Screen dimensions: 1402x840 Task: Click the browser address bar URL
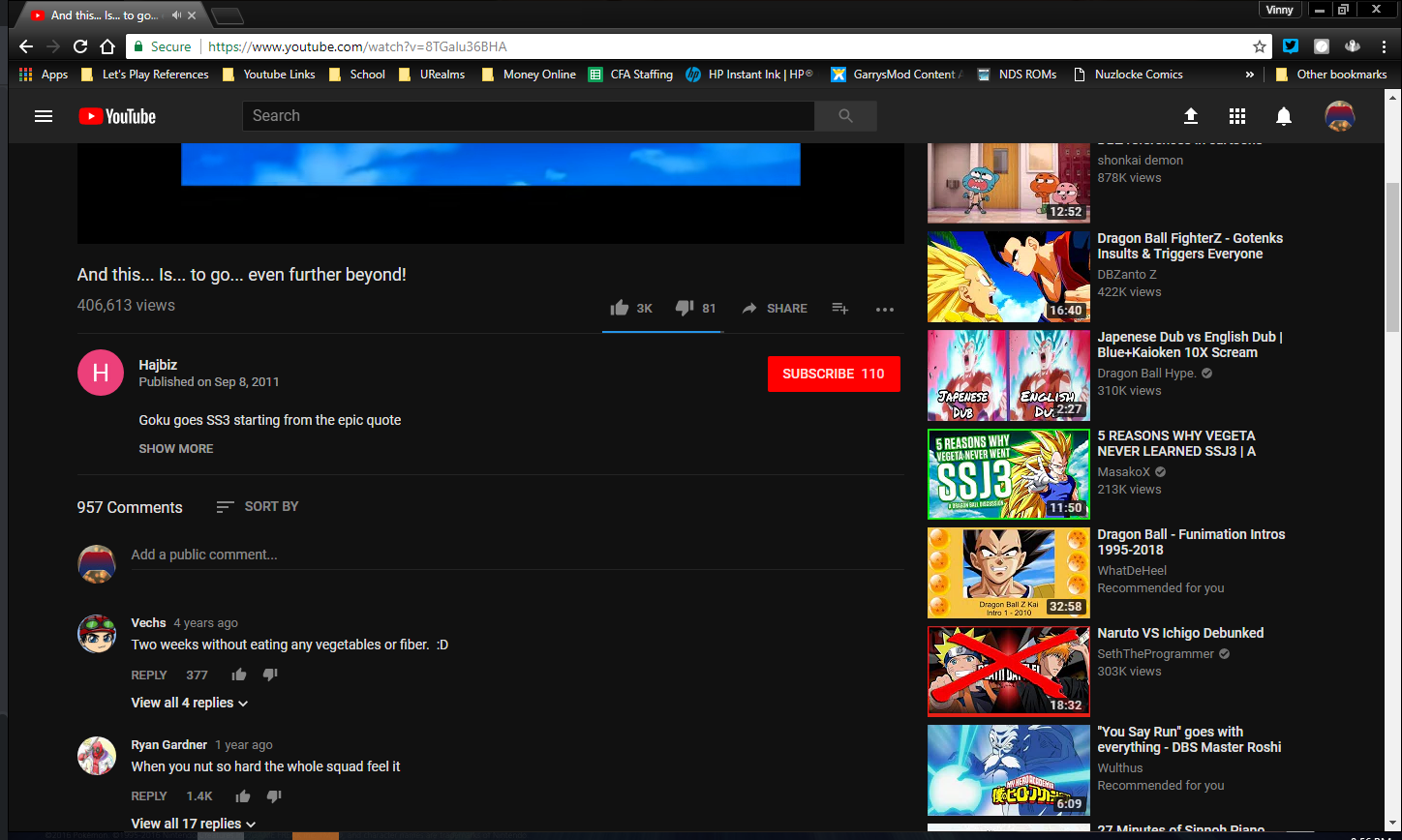coord(357,46)
